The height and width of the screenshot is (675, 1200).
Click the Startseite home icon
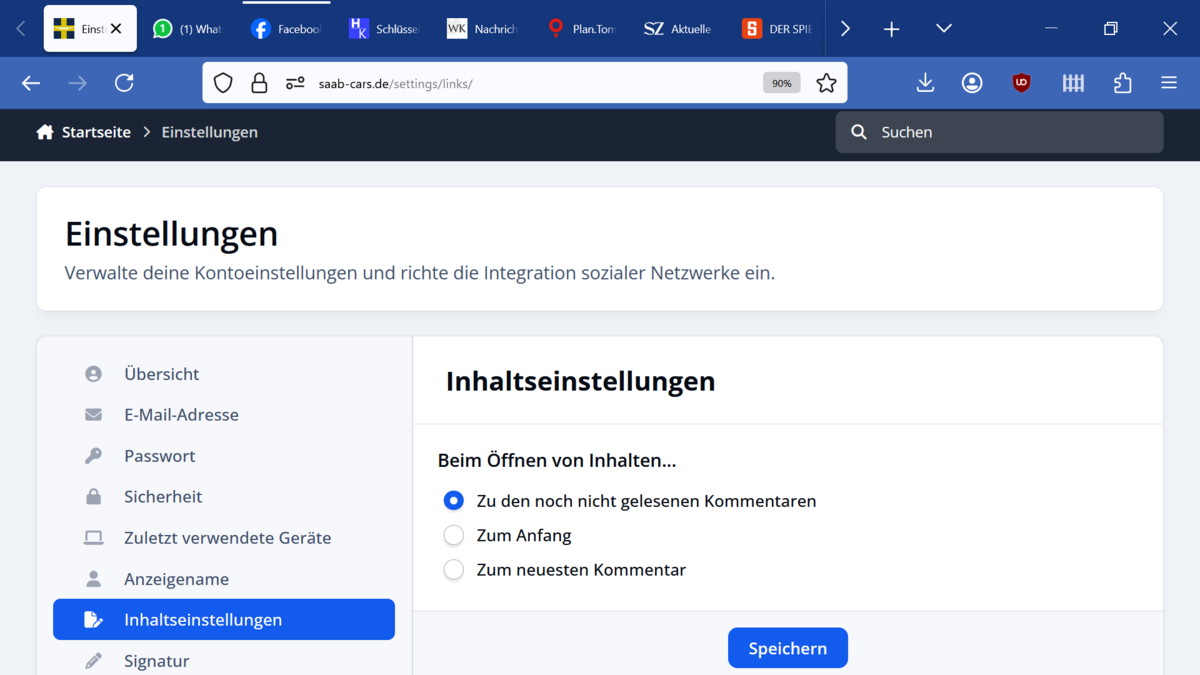(45, 132)
